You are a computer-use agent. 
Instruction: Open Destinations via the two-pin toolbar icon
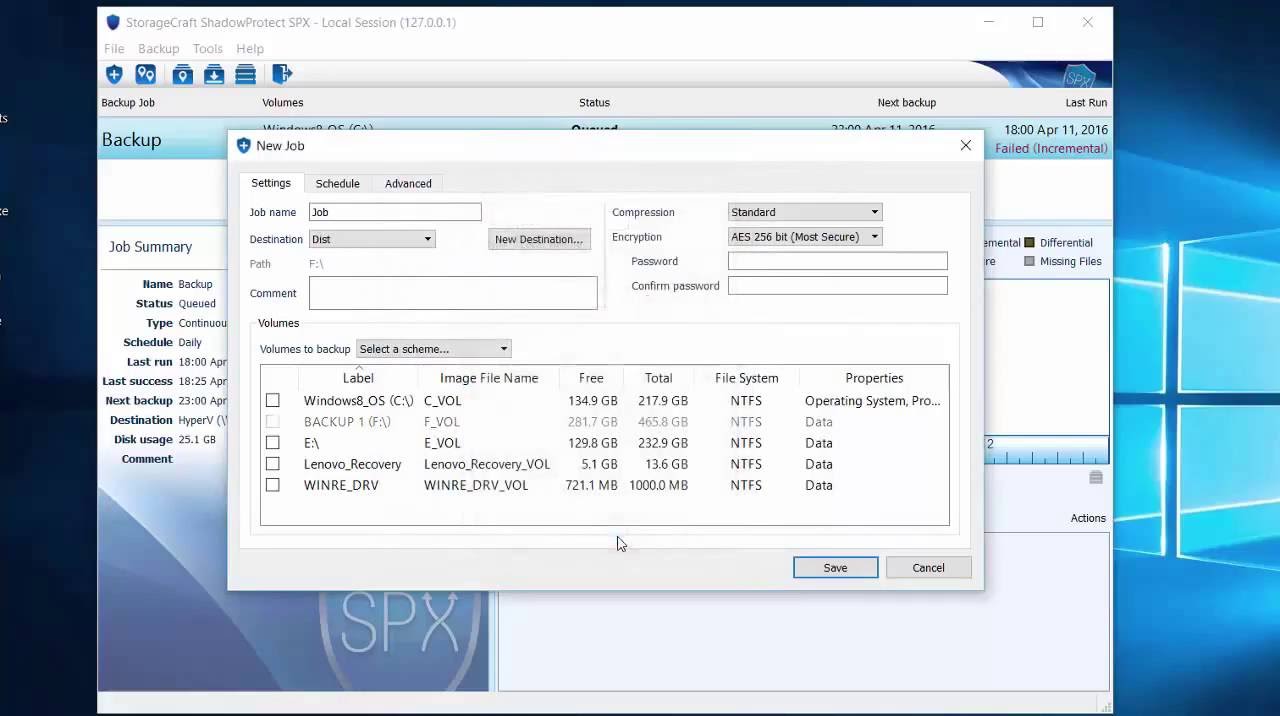click(146, 74)
